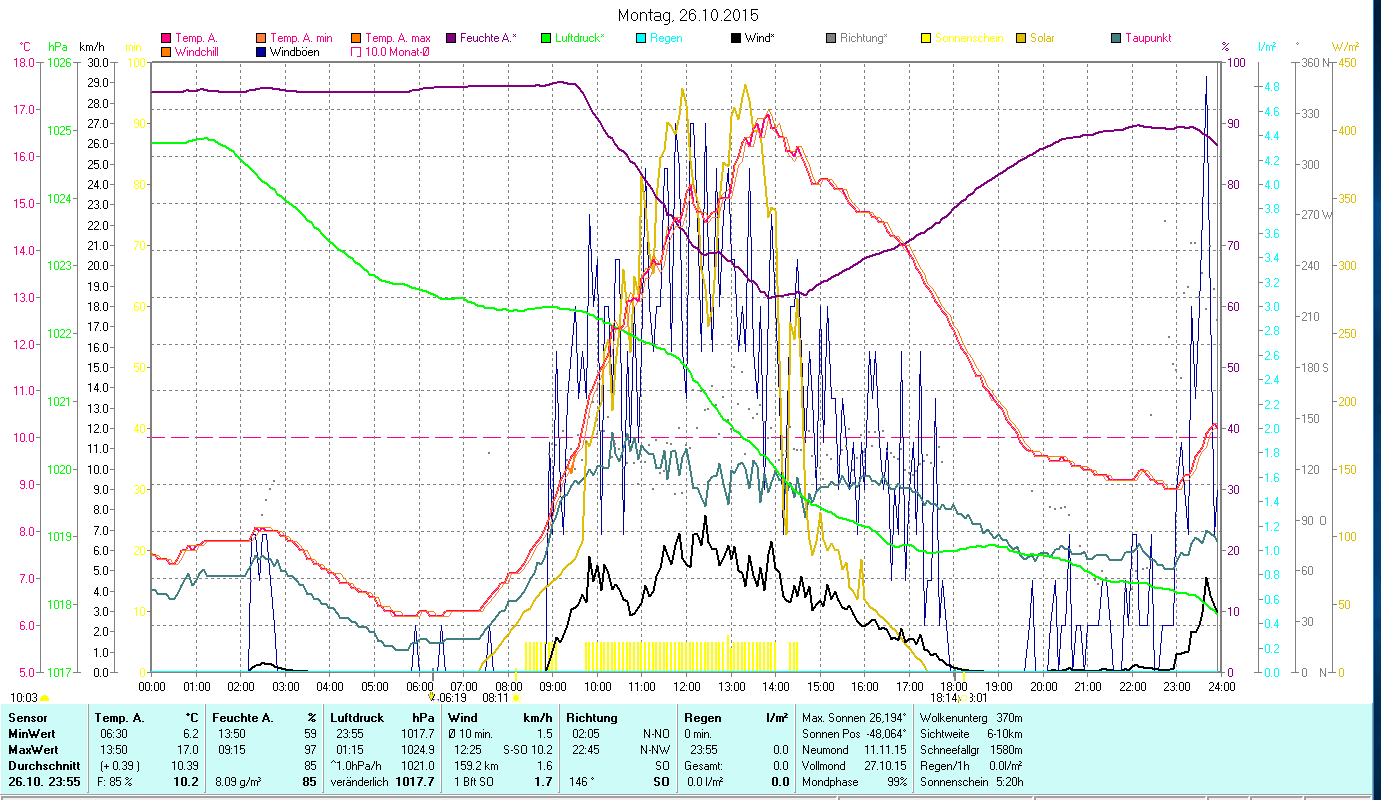The image size is (1381, 800).
Task: Click the Sonnenschein legend label
Action: tap(970, 38)
